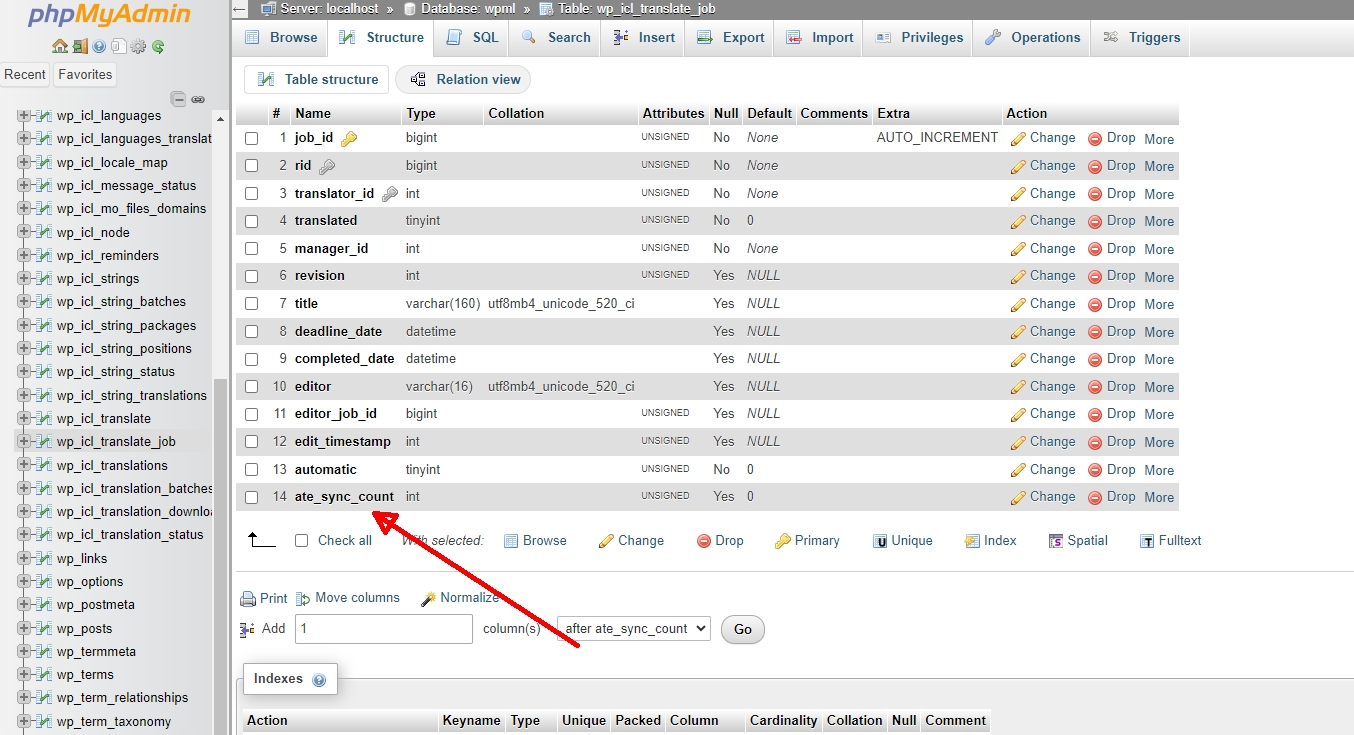1354x735 pixels.
Task: Open wp_postmeta table in sidebar
Action: [96, 605]
